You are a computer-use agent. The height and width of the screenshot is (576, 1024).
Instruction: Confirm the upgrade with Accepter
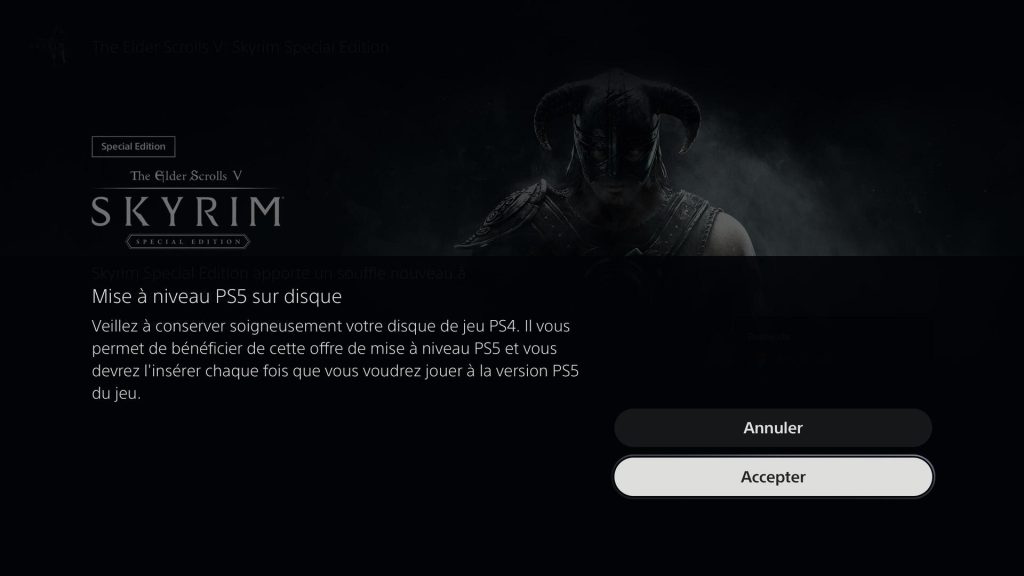pyautogui.click(x=773, y=477)
